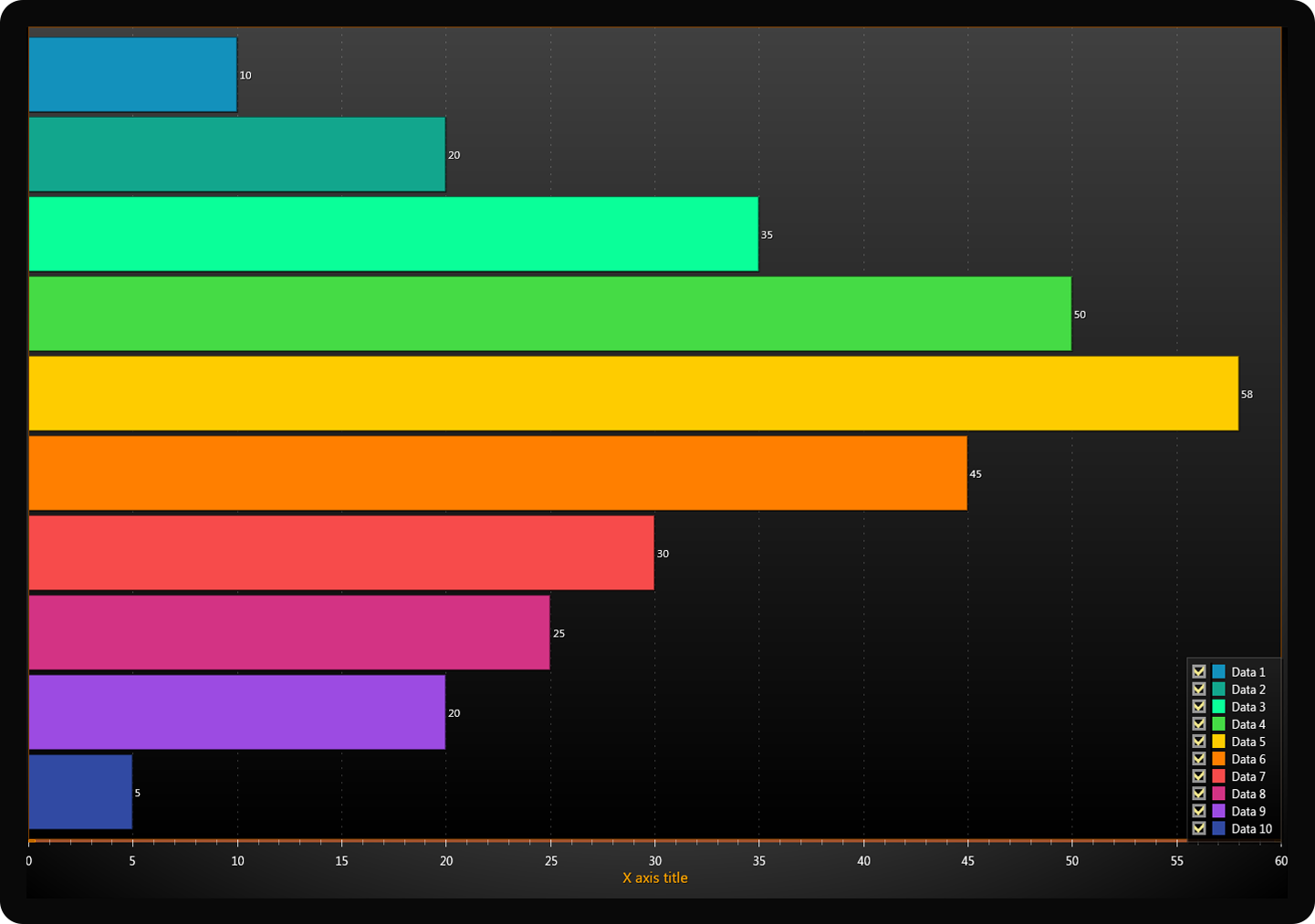Click the 60 tick label on axis

tap(1280, 861)
